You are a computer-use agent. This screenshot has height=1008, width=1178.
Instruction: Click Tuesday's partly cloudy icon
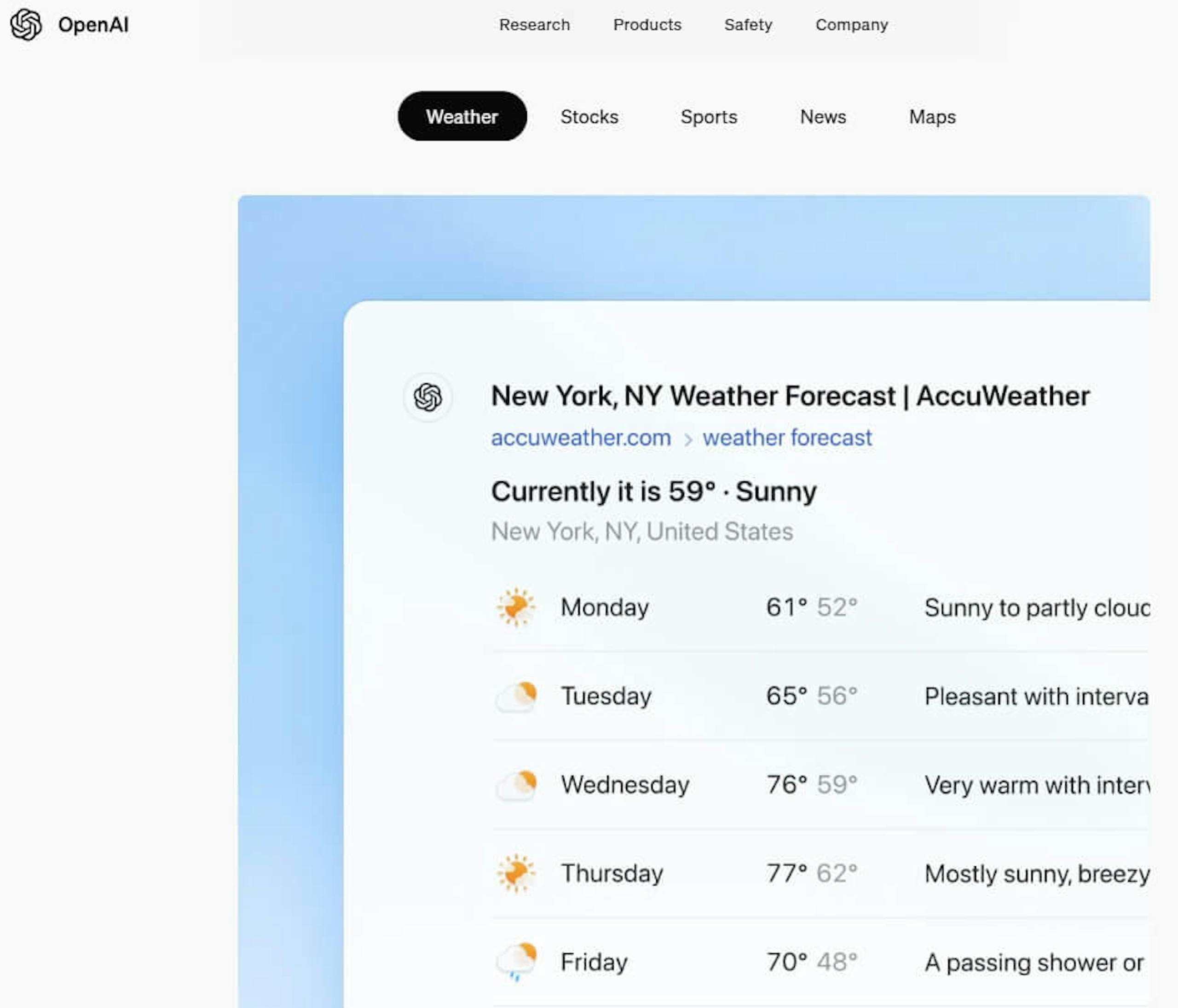tap(516, 696)
